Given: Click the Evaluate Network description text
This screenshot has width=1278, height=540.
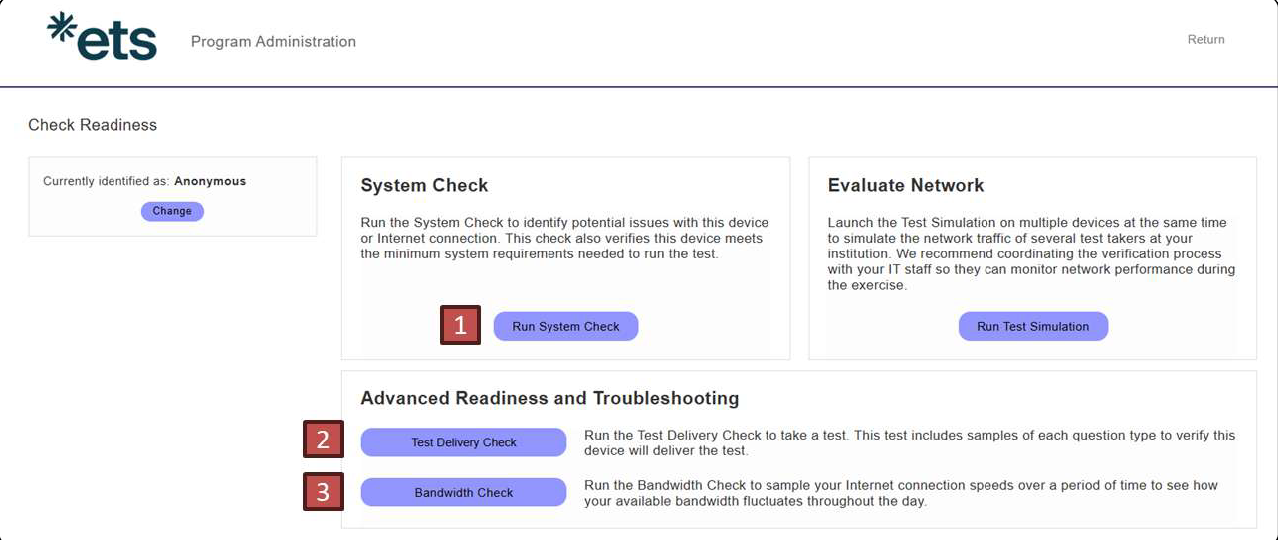Looking at the screenshot, I should (1031, 254).
